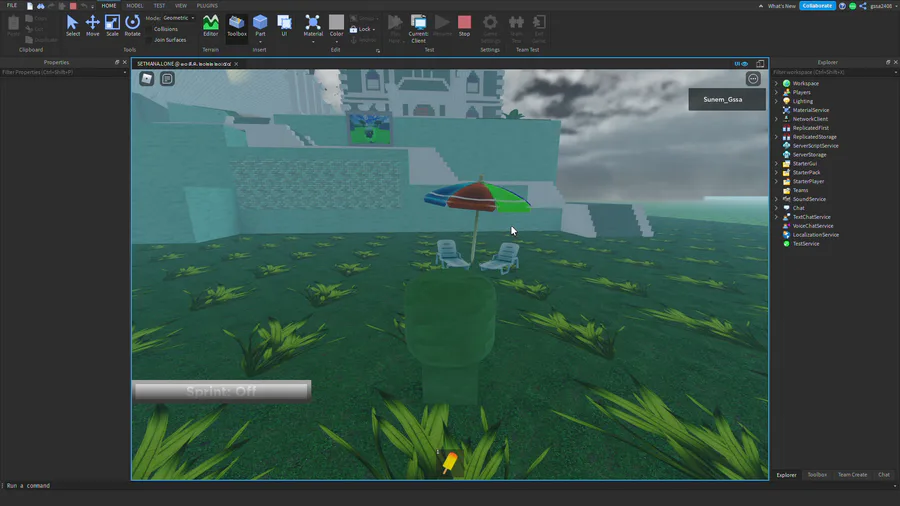Switch to the Chat bottom tab
Image resolution: width=900 pixels, height=506 pixels.
pos(884,474)
